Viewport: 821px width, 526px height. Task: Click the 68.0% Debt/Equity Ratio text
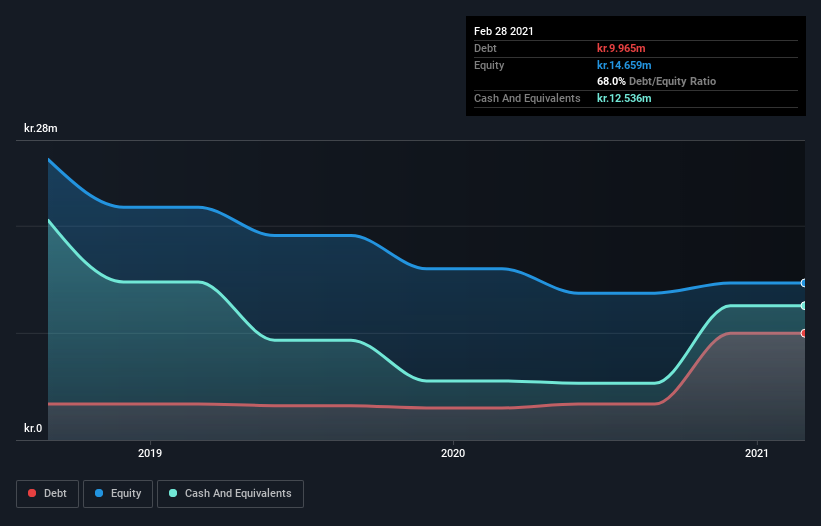coord(657,81)
